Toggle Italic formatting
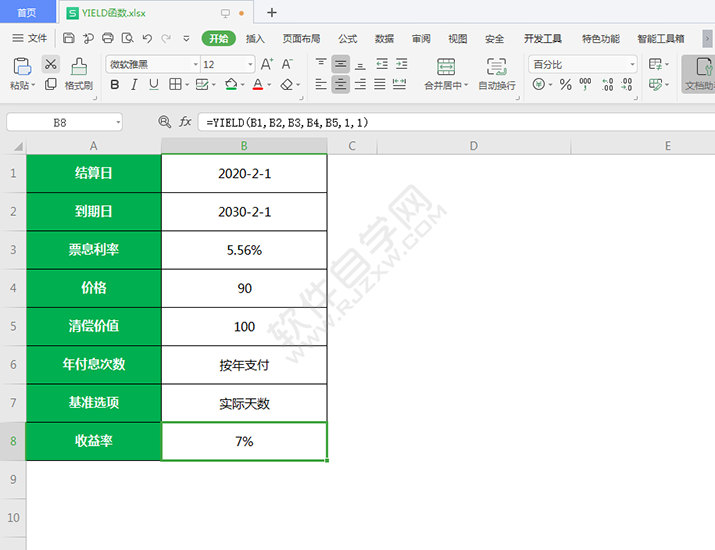 [x=134, y=84]
